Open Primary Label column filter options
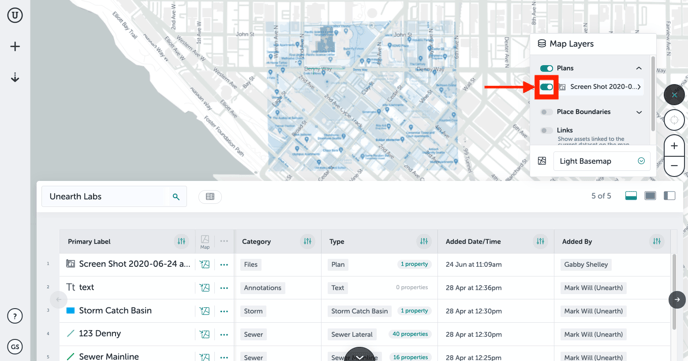The width and height of the screenshot is (688, 361). (181, 241)
